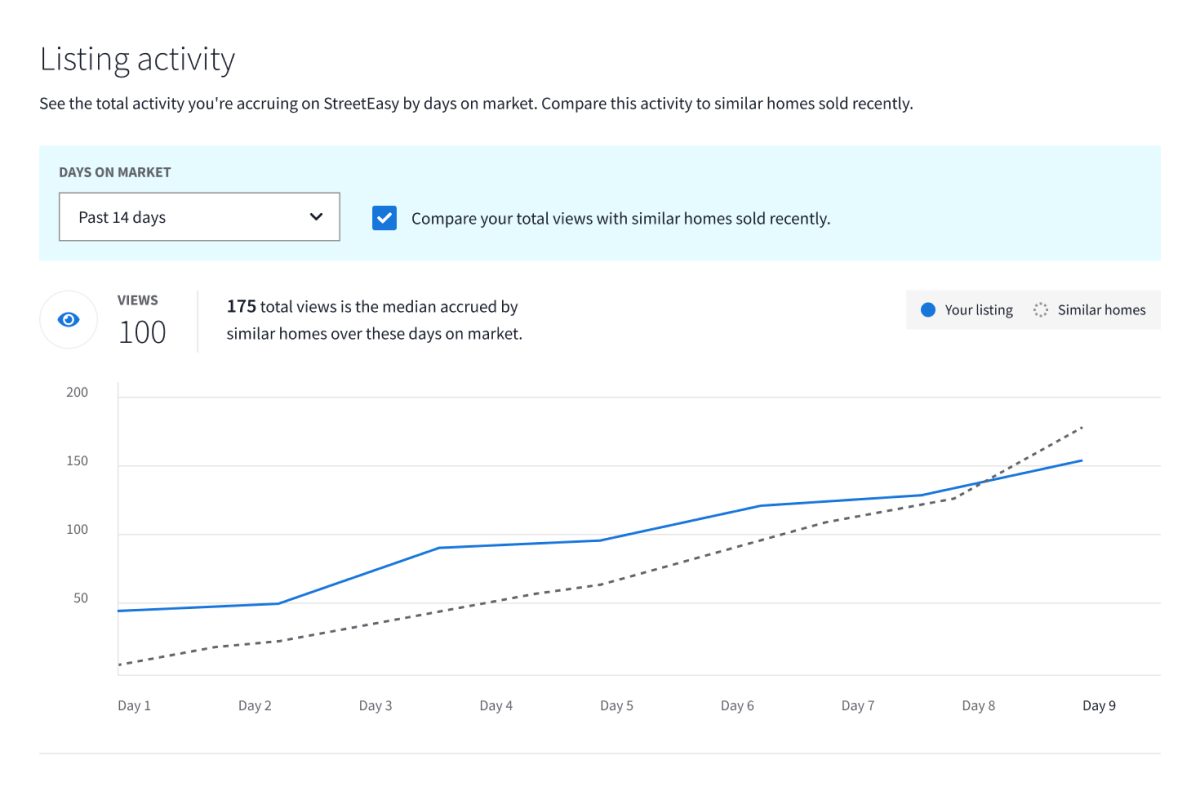
Task: Click the checkmark inside the blue checkbox
Action: pyautogui.click(x=384, y=217)
